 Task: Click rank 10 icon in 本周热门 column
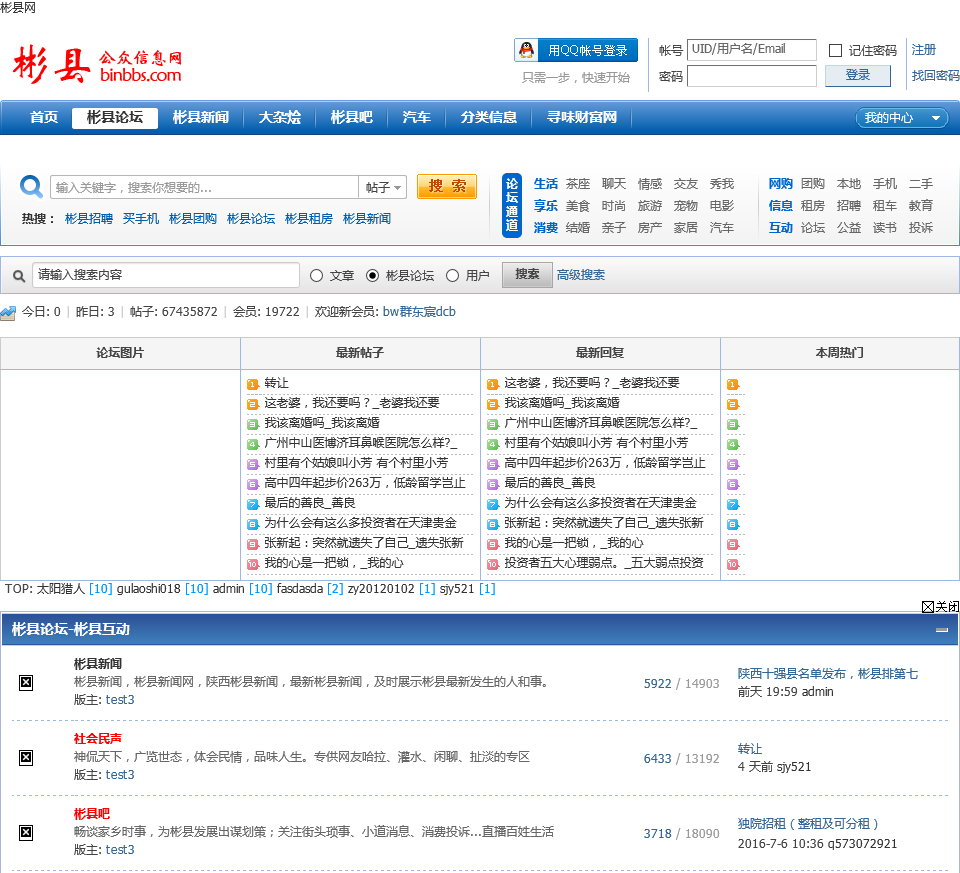click(733, 564)
